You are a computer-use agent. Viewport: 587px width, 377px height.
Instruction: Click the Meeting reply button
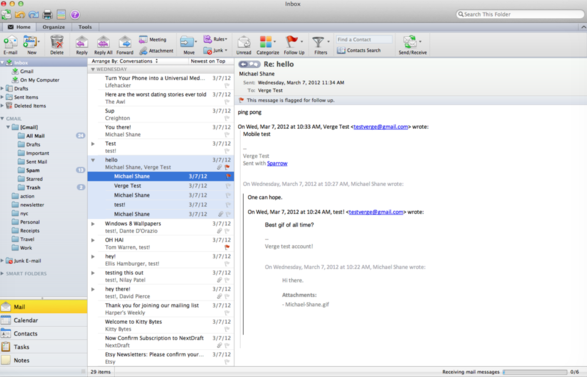(153, 39)
